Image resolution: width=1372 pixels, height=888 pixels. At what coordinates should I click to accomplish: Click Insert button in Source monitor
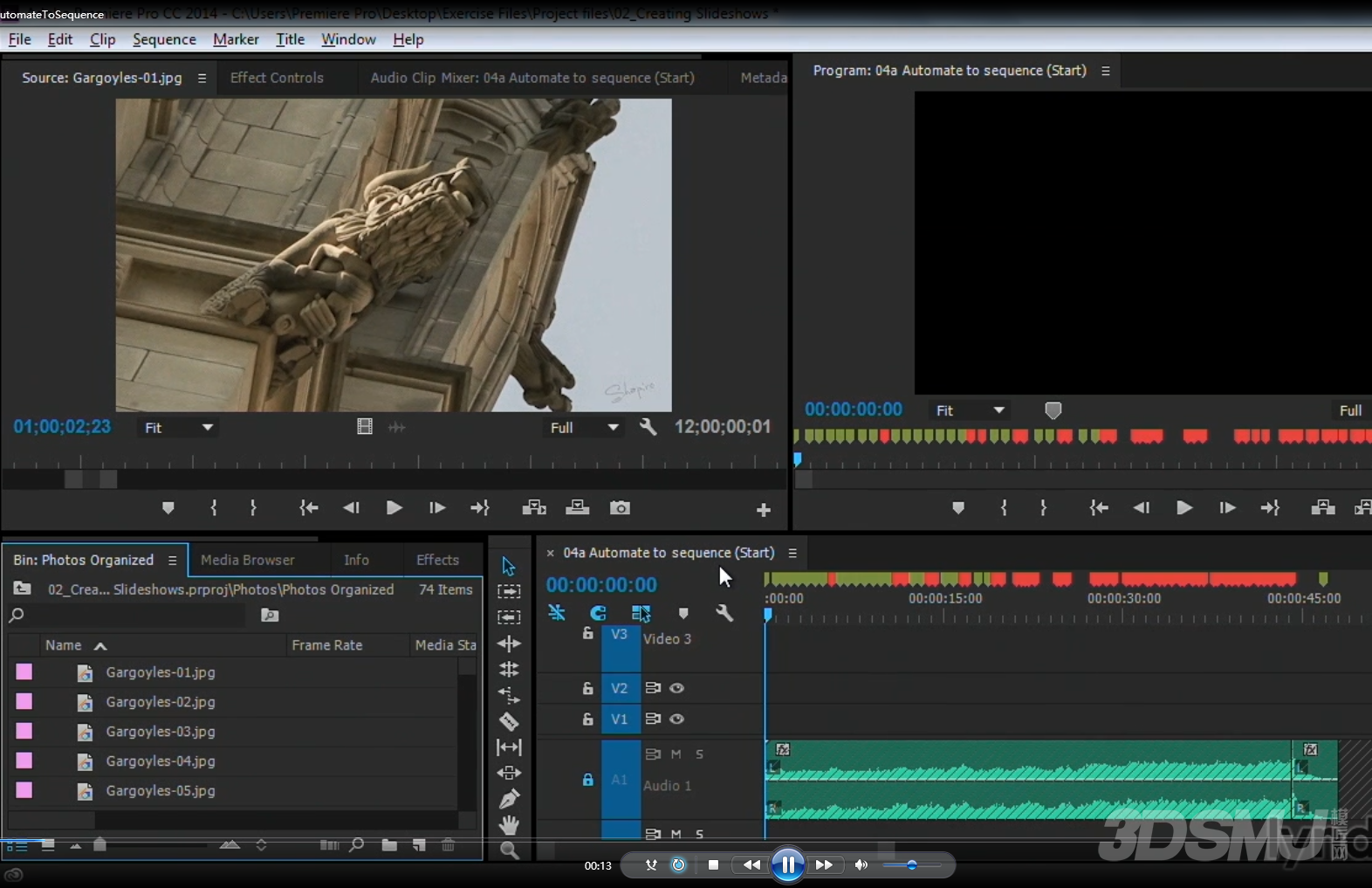(533, 508)
